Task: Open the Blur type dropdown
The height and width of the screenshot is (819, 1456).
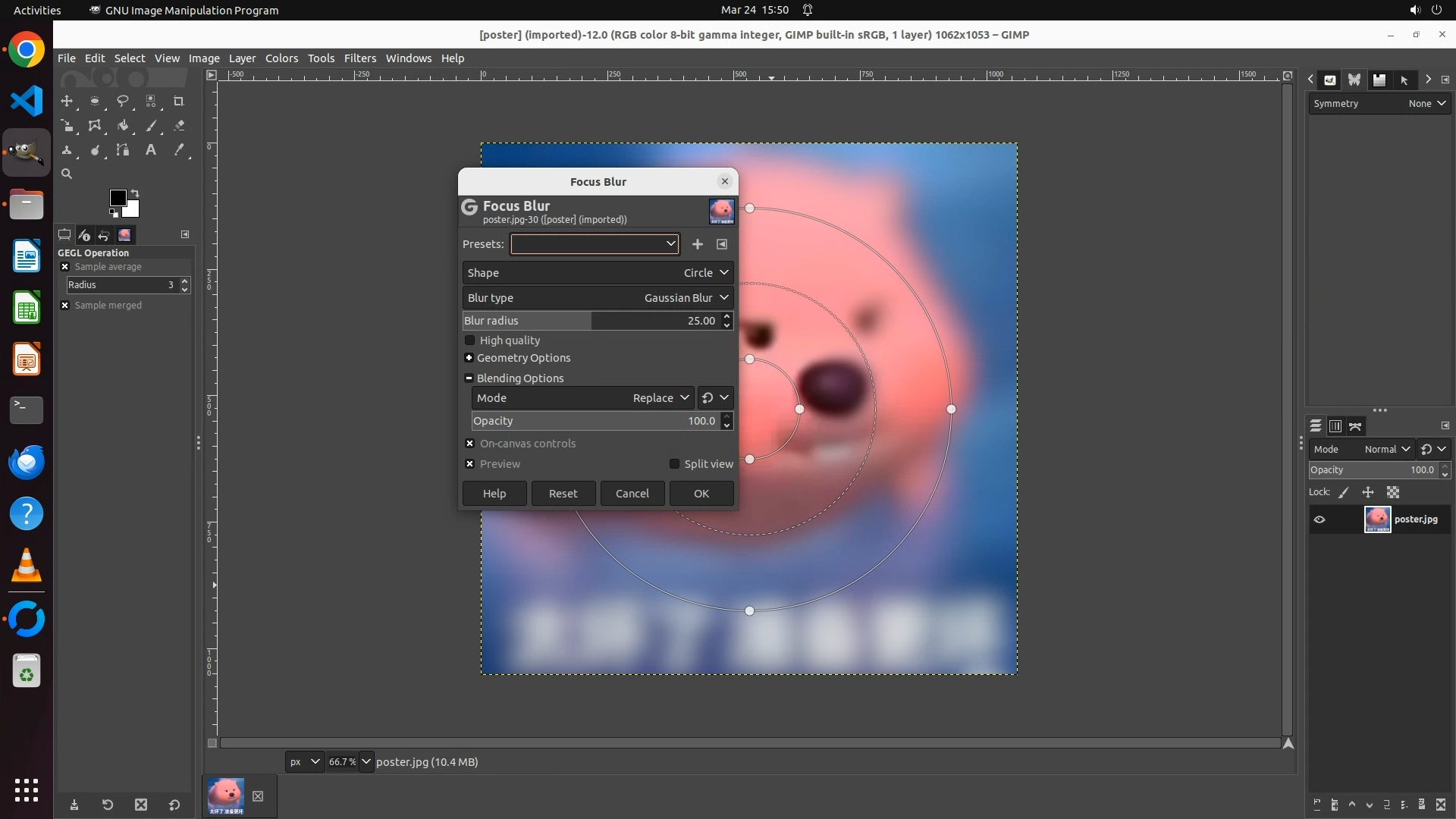Action: [x=598, y=298]
